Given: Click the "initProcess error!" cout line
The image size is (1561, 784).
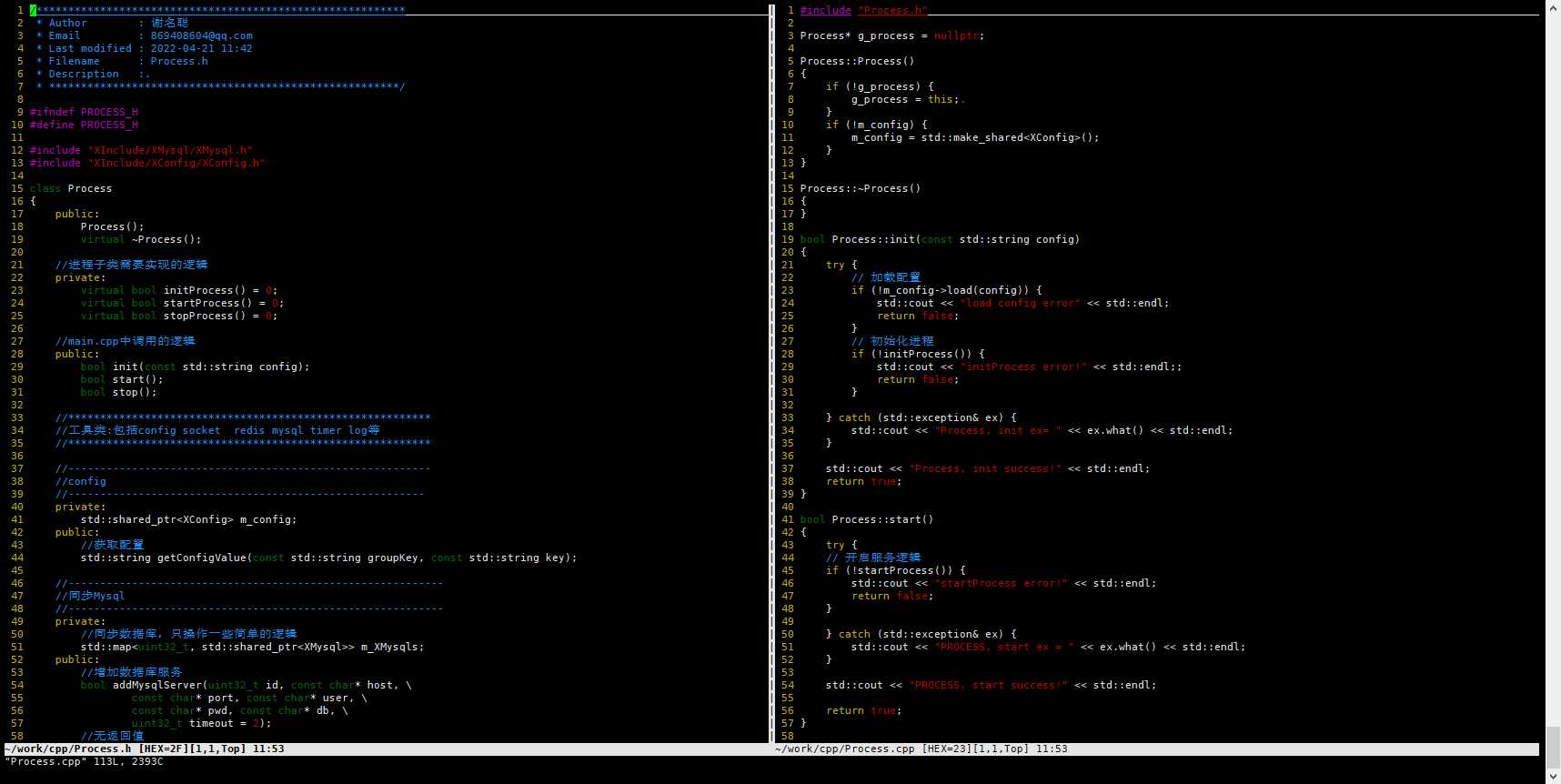Looking at the screenshot, I should (1030, 367).
